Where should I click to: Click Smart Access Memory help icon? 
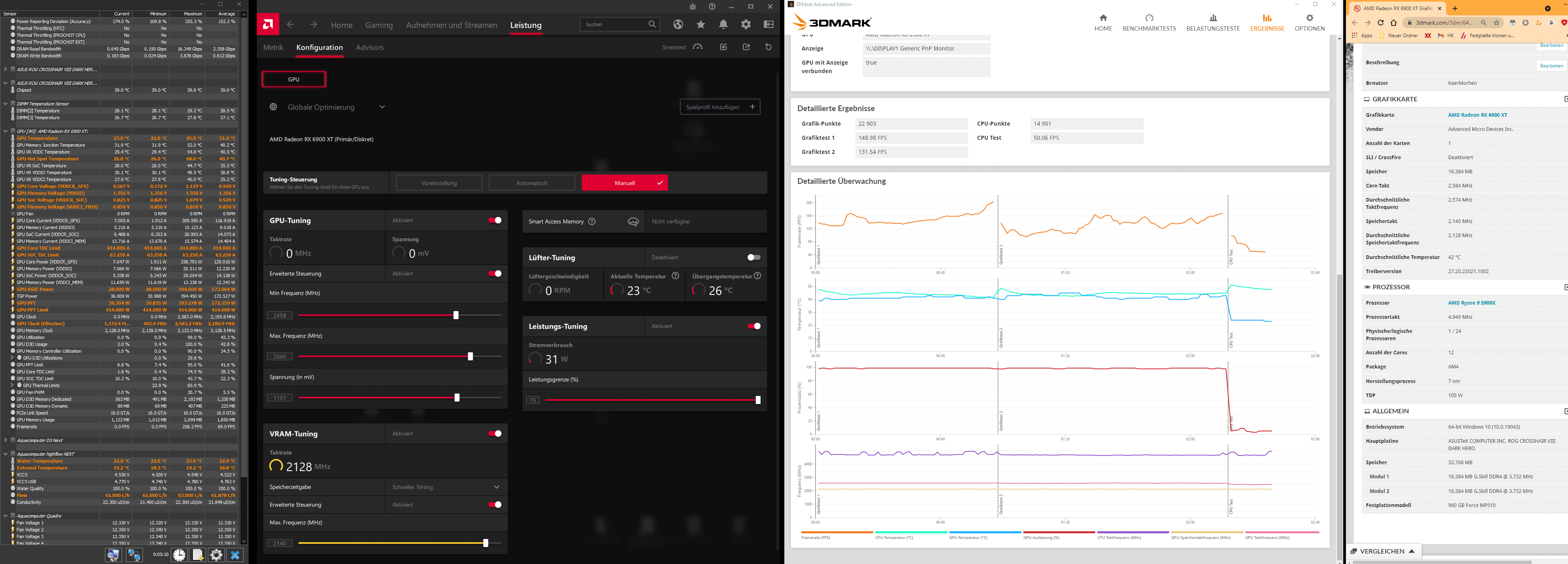(592, 222)
